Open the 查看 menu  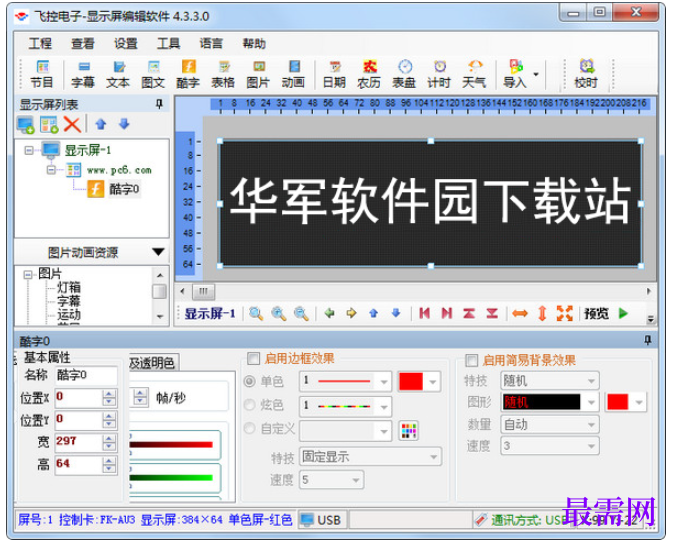point(83,43)
